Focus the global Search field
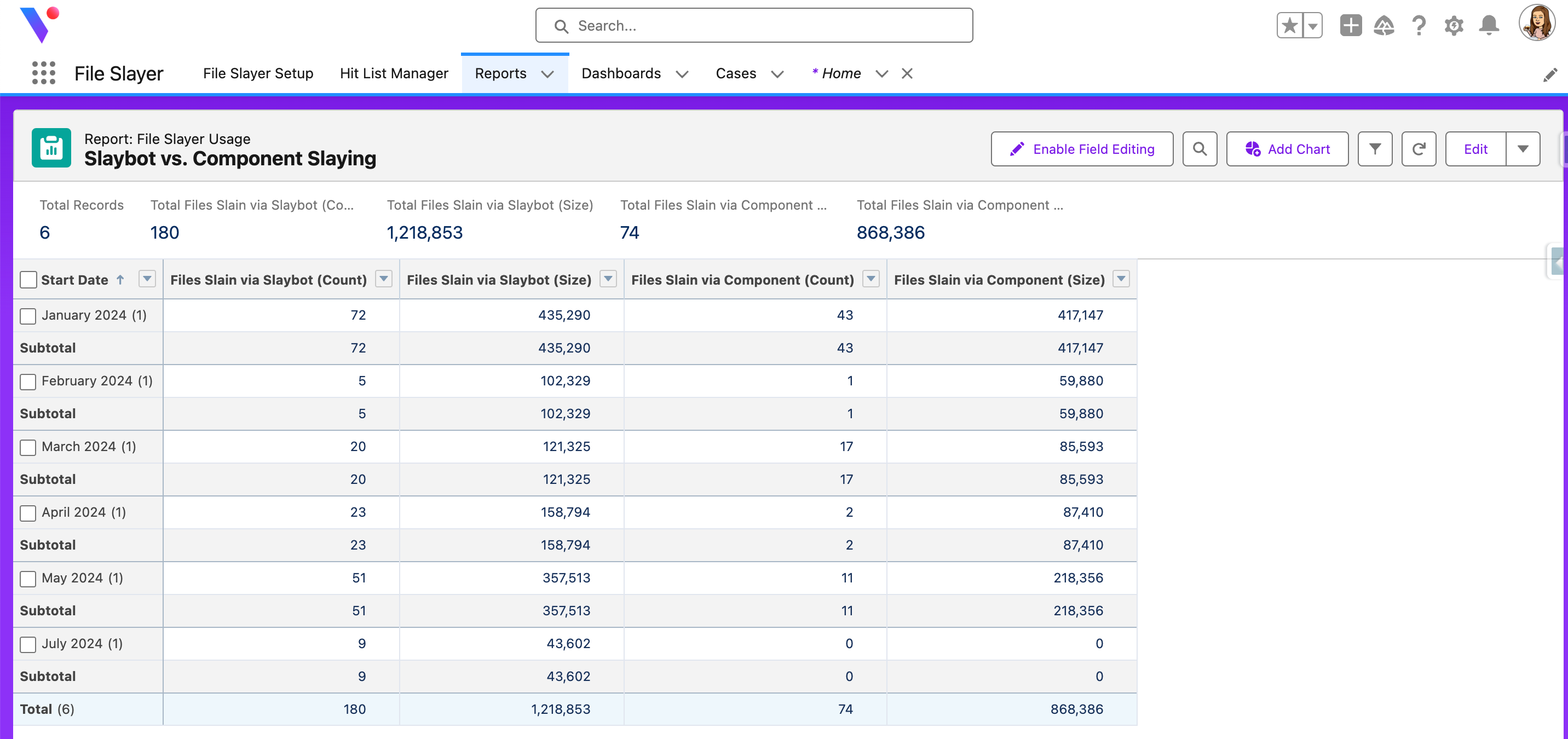The width and height of the screenshot is (1568, 739). [753, 26]
